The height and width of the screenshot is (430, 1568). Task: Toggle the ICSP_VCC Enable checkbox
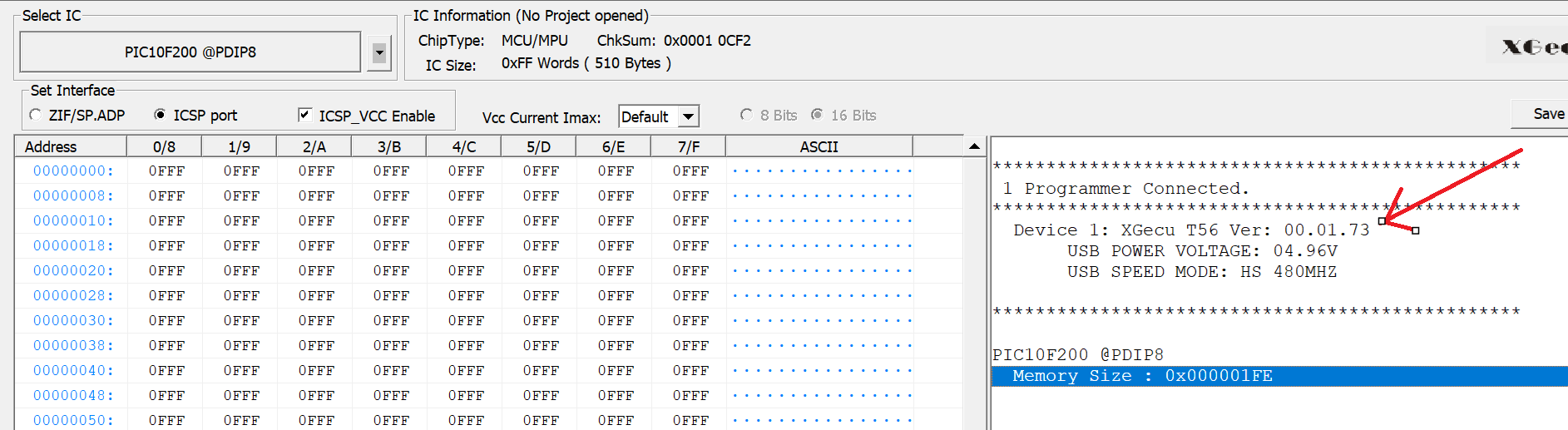pos(305,115)
